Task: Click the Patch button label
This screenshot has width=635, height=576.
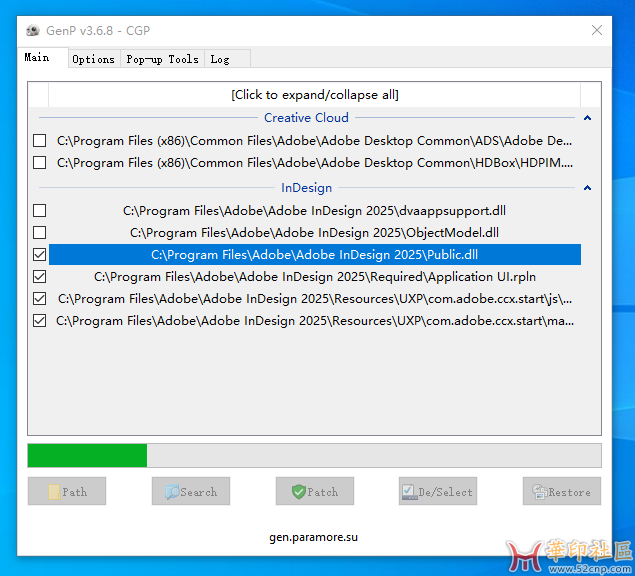Action: tap(322, 492)
